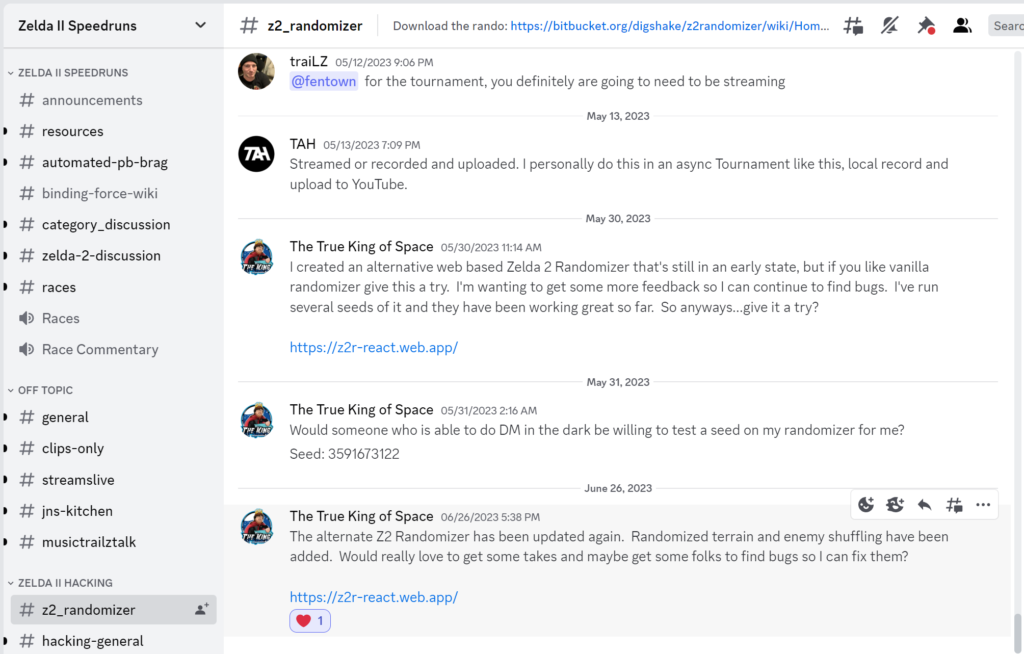Add reaction to the June 26 message

[866, 505]
